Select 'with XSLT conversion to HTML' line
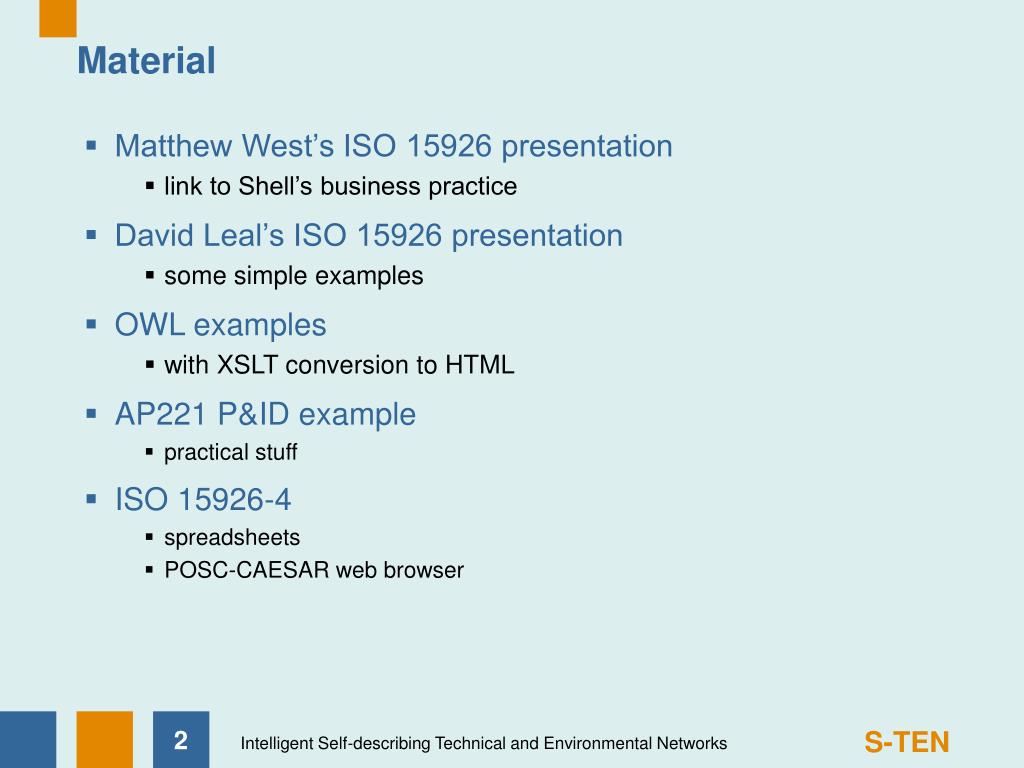1024x768 pixels. pos(339,364)
